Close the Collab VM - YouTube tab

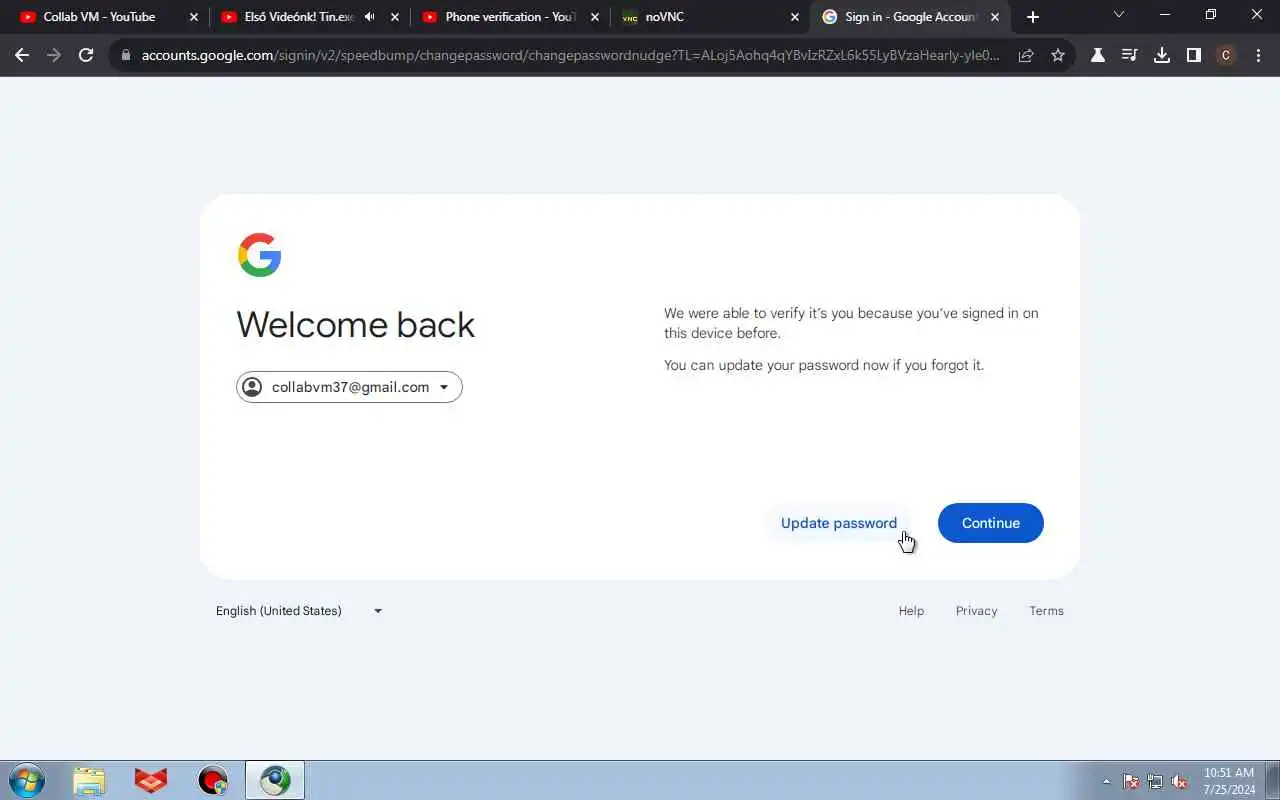pos(194,17)
